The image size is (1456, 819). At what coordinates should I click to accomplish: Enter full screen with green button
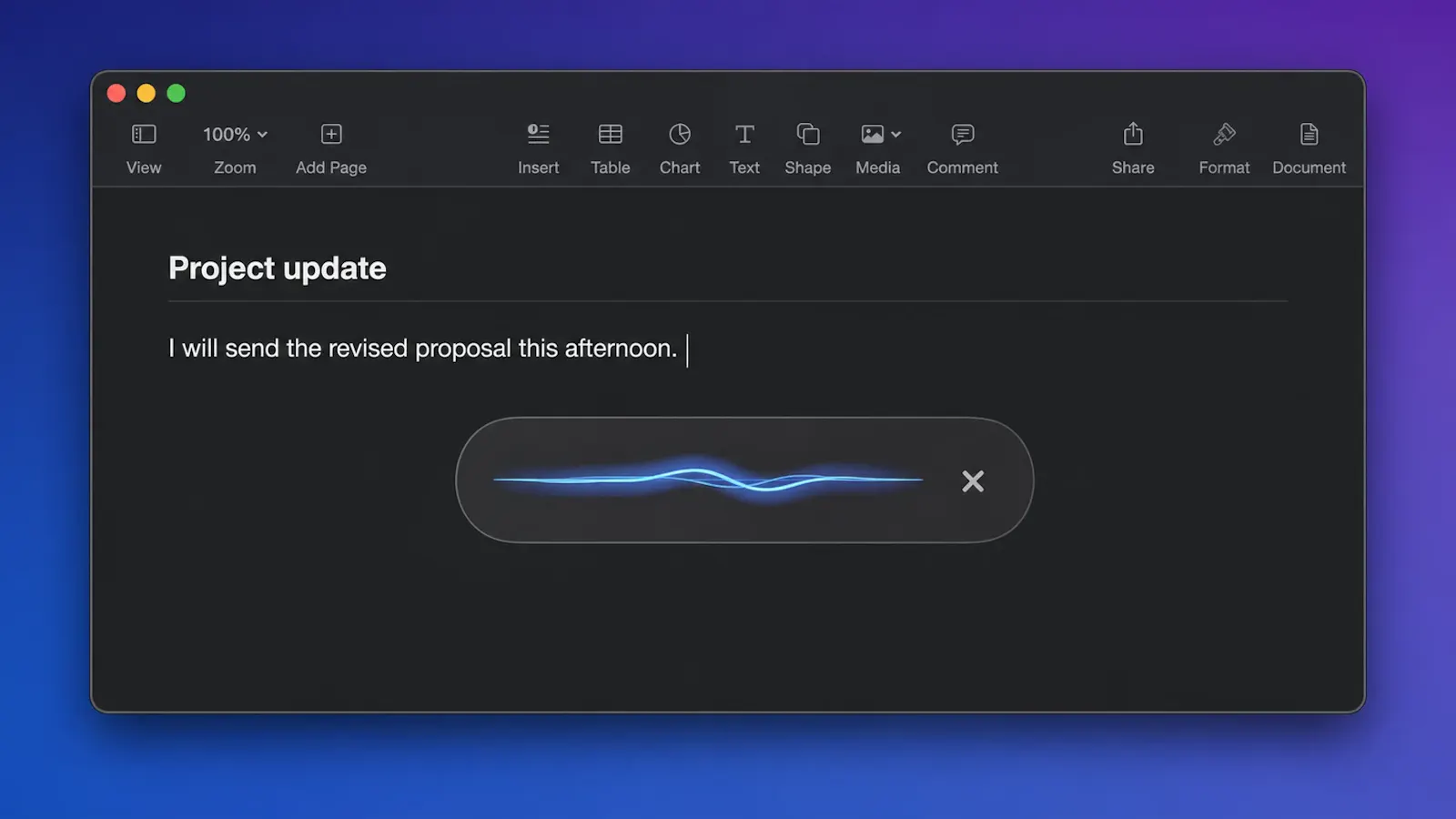click(177, 94)
